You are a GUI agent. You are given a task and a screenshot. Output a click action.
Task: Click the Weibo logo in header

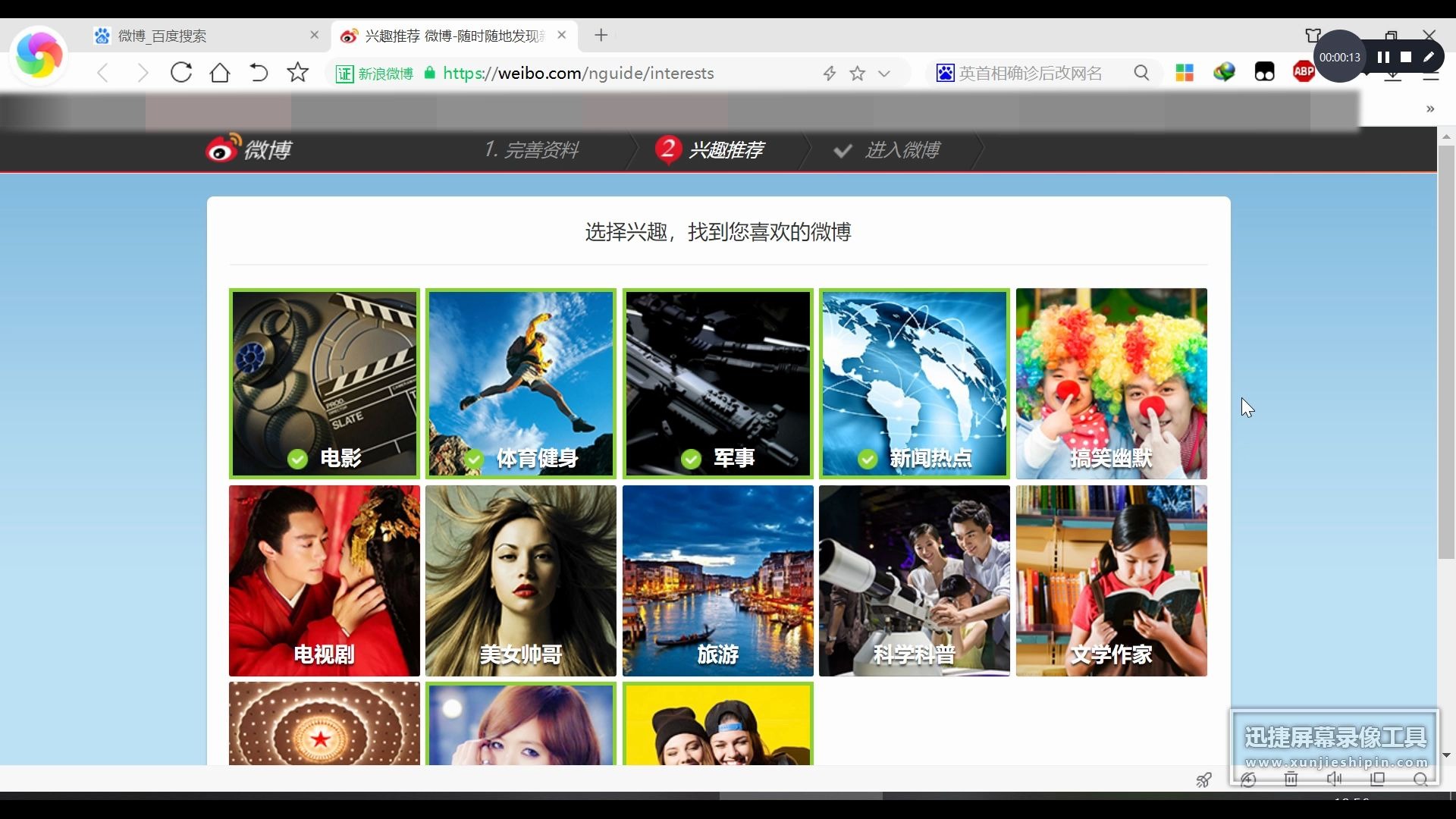[249, 149]
